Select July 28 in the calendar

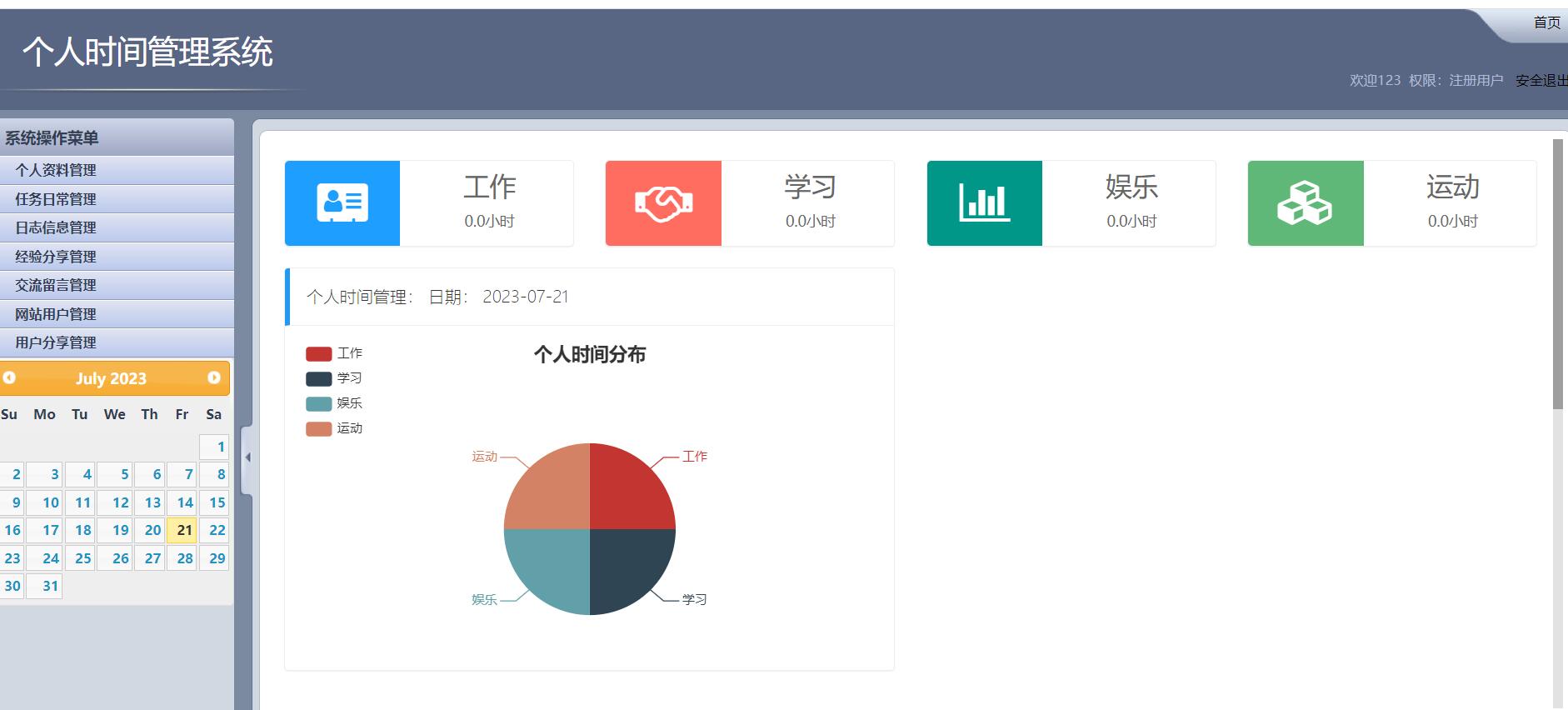point(182,558)
